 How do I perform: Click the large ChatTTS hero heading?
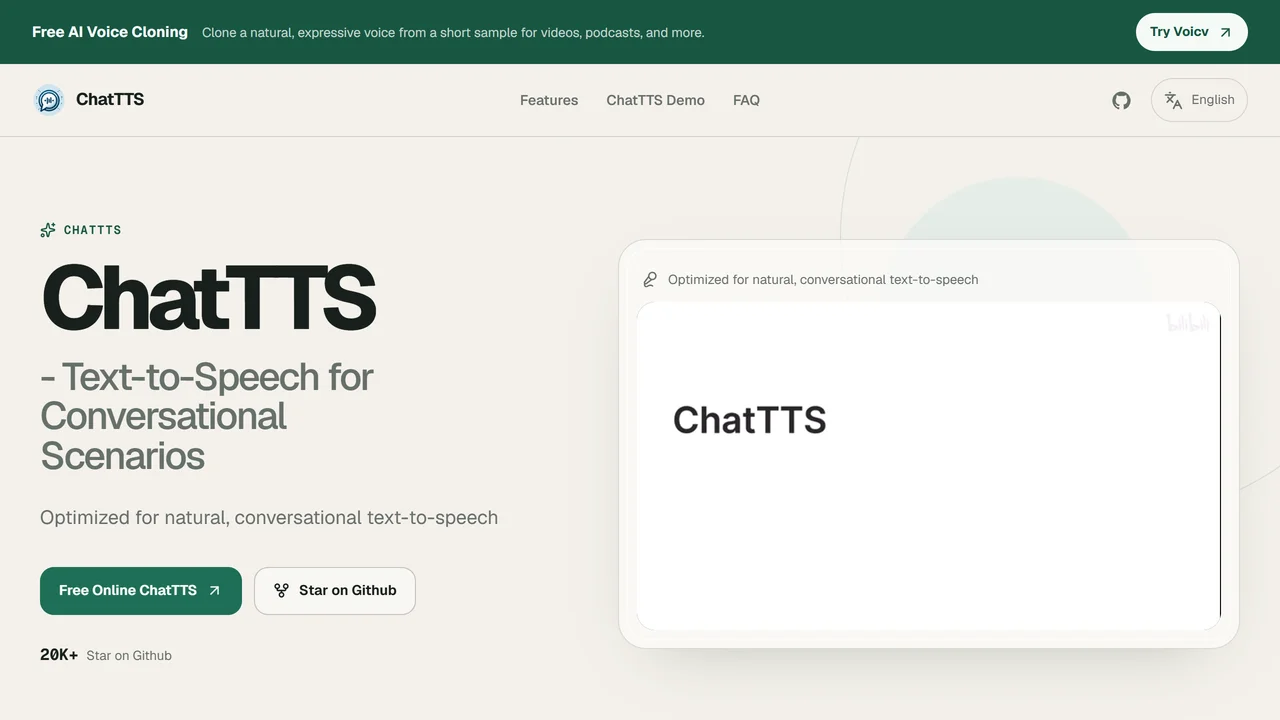pos(208,298)
